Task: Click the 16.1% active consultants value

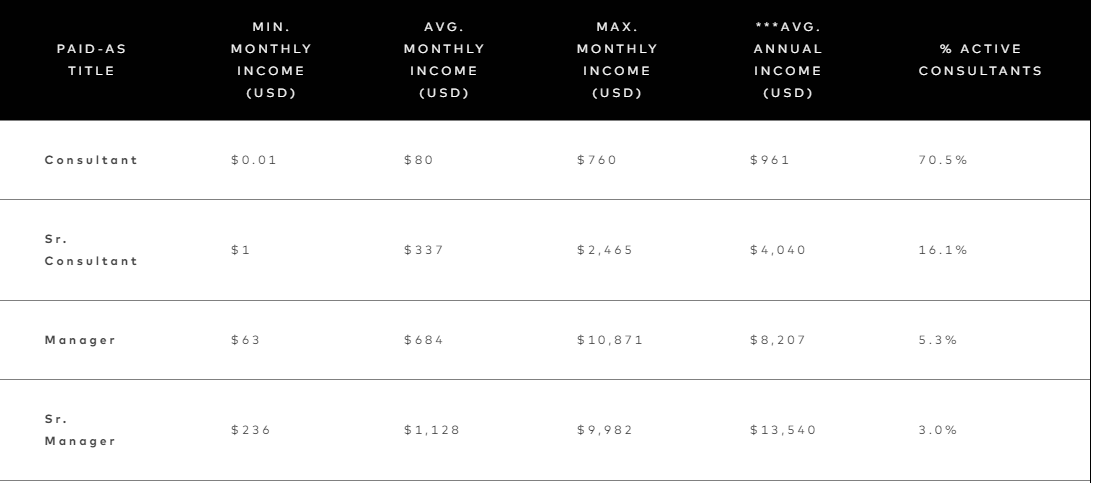Action: tap(943, 250)
